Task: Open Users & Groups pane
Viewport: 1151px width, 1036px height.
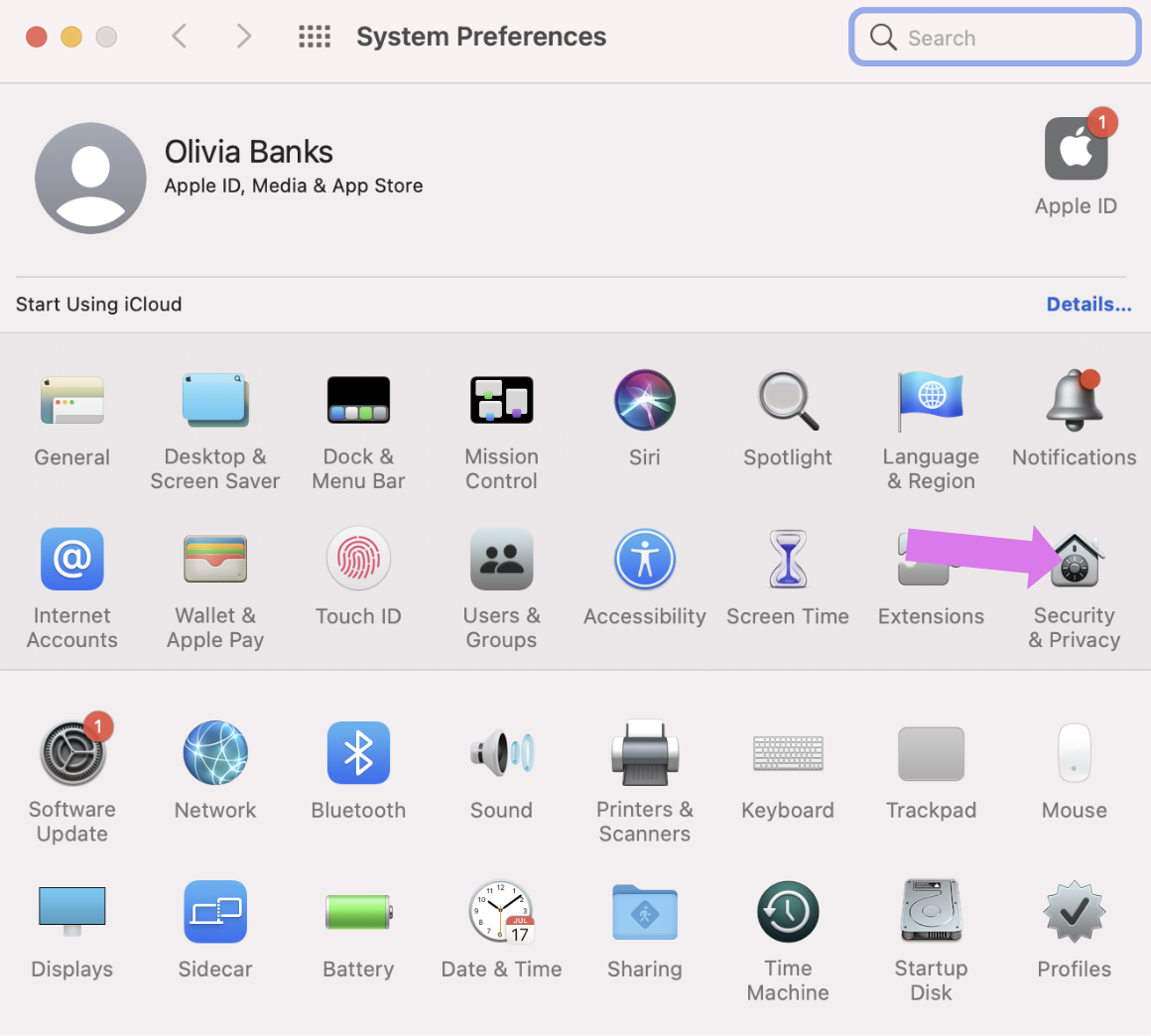Action: (x=501, y=559)
